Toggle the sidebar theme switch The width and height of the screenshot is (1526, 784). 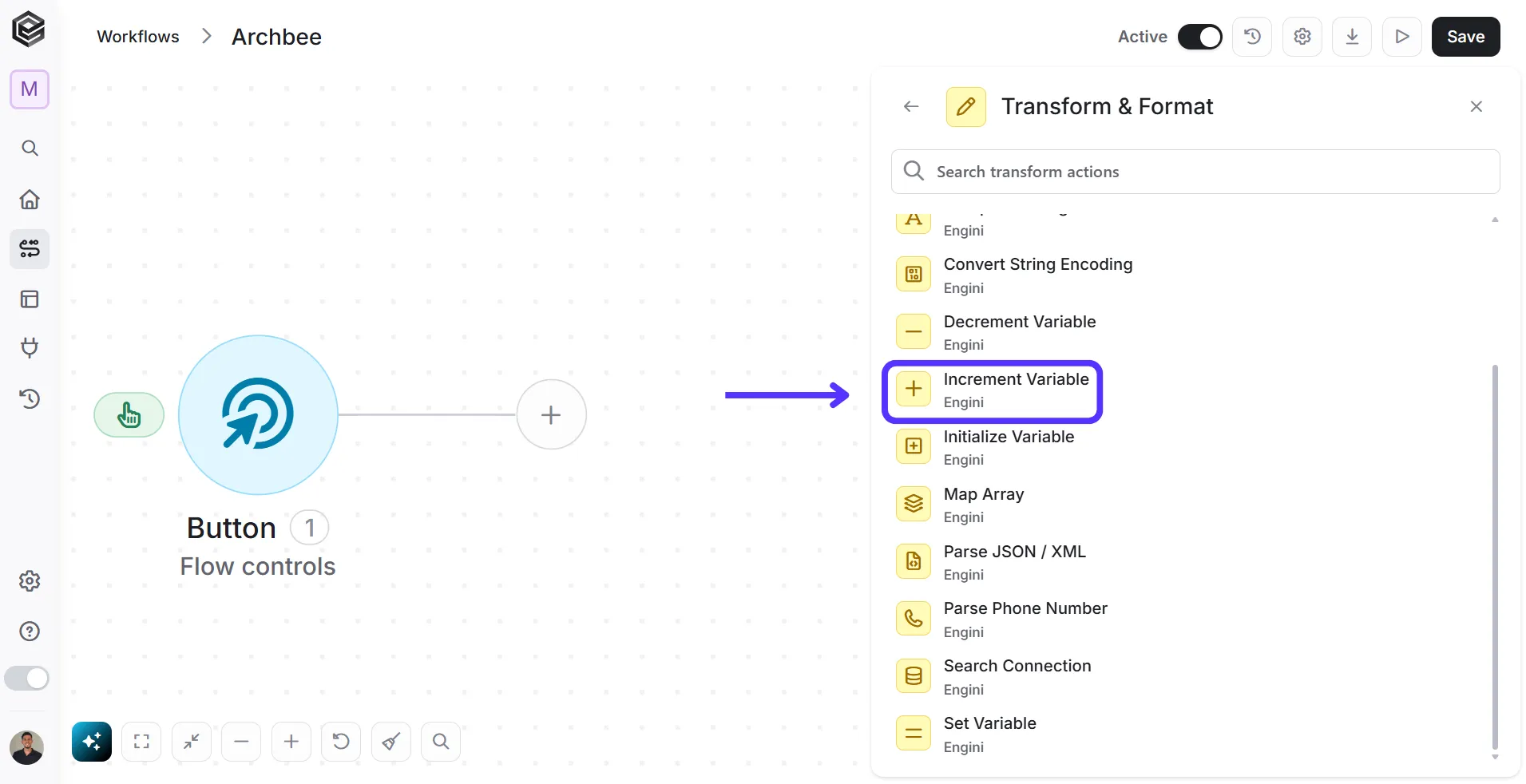pyautogui.click(x=27, y=679)
